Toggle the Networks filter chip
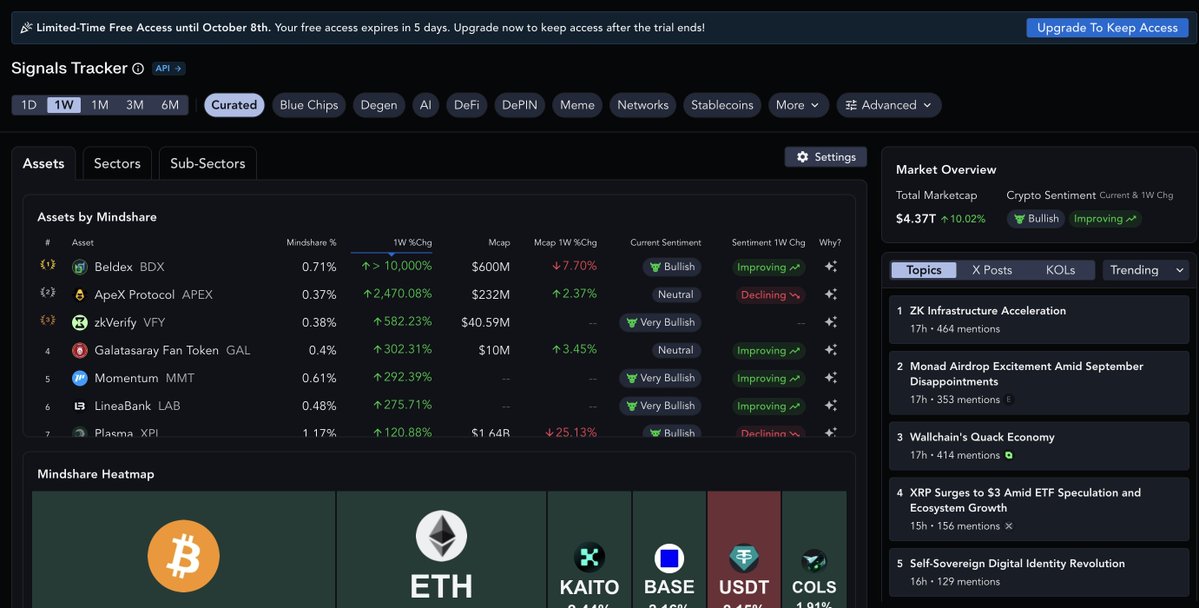The width and height of the screenshot is (1199, 608). (642, 105)
